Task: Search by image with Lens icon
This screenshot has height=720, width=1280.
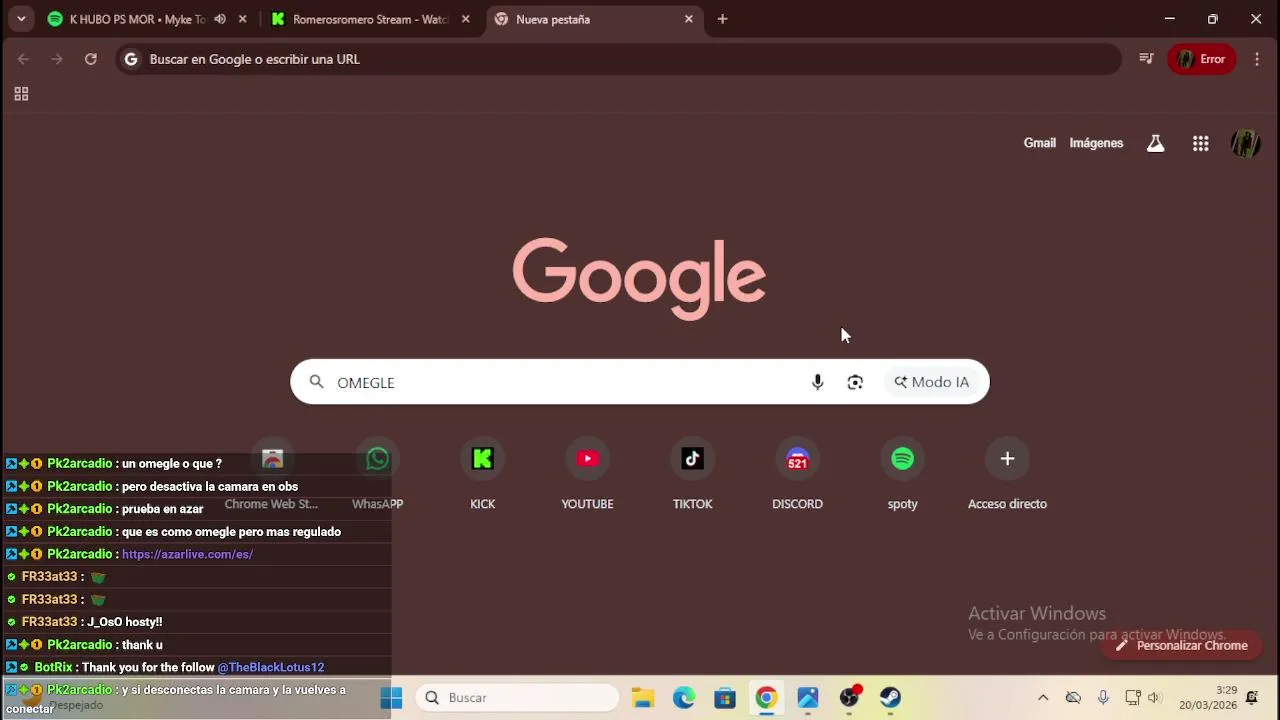Action: pyautogui.click(x=855, y=382)
